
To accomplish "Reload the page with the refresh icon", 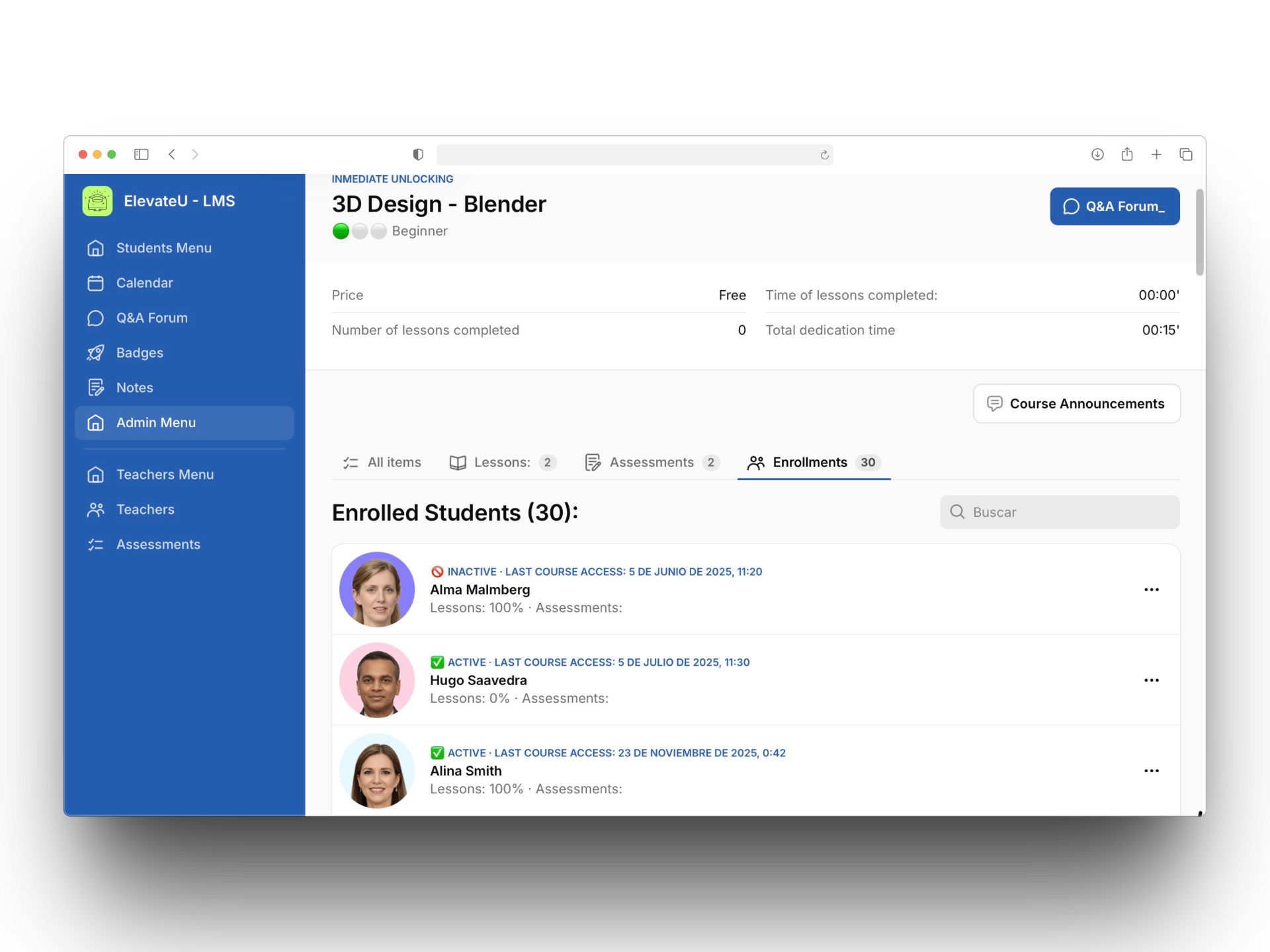I will click(x=824, y=155).
